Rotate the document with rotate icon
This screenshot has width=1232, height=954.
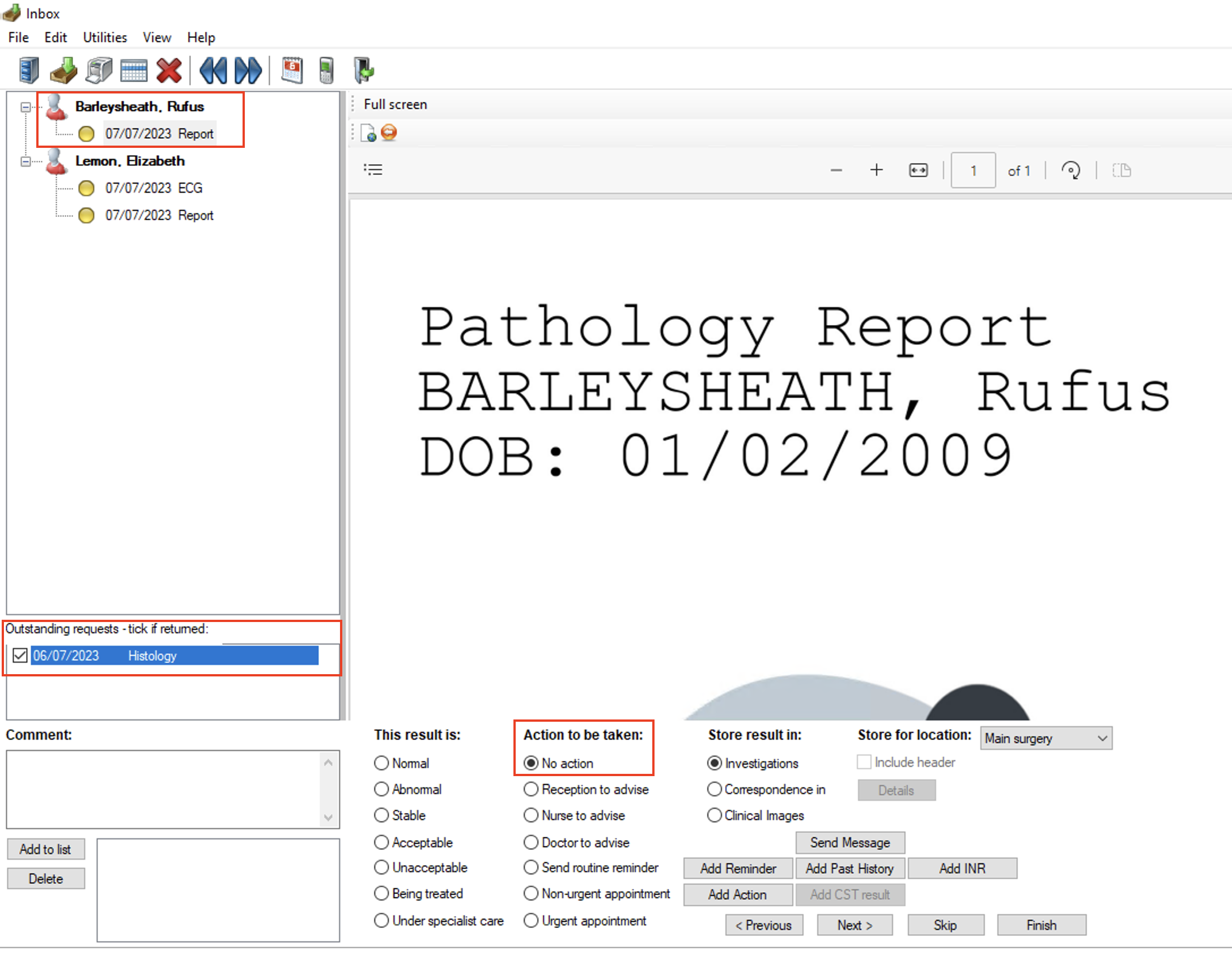click(x=1070, y=170)
